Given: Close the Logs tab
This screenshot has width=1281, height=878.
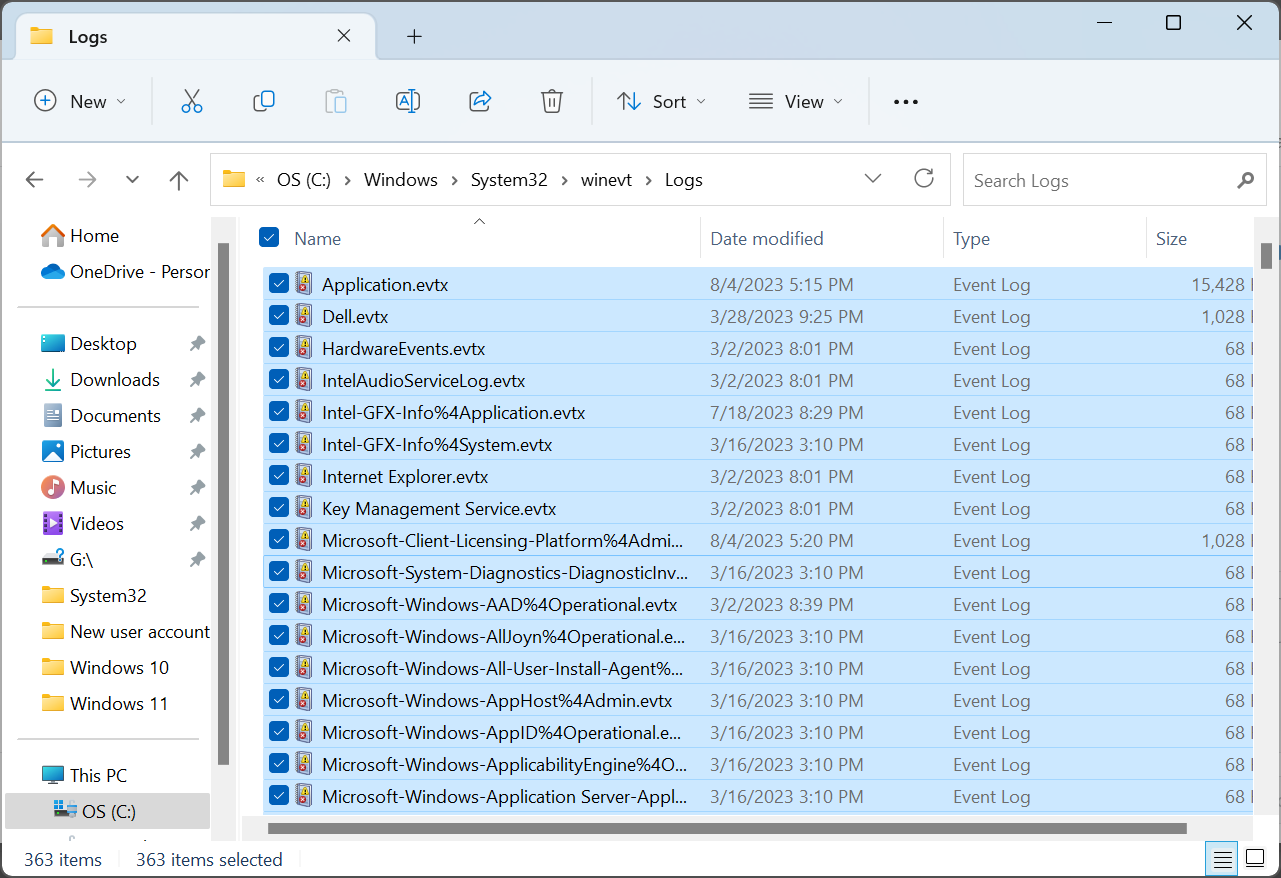Looking at the screenshot, I should coord(344,36).
